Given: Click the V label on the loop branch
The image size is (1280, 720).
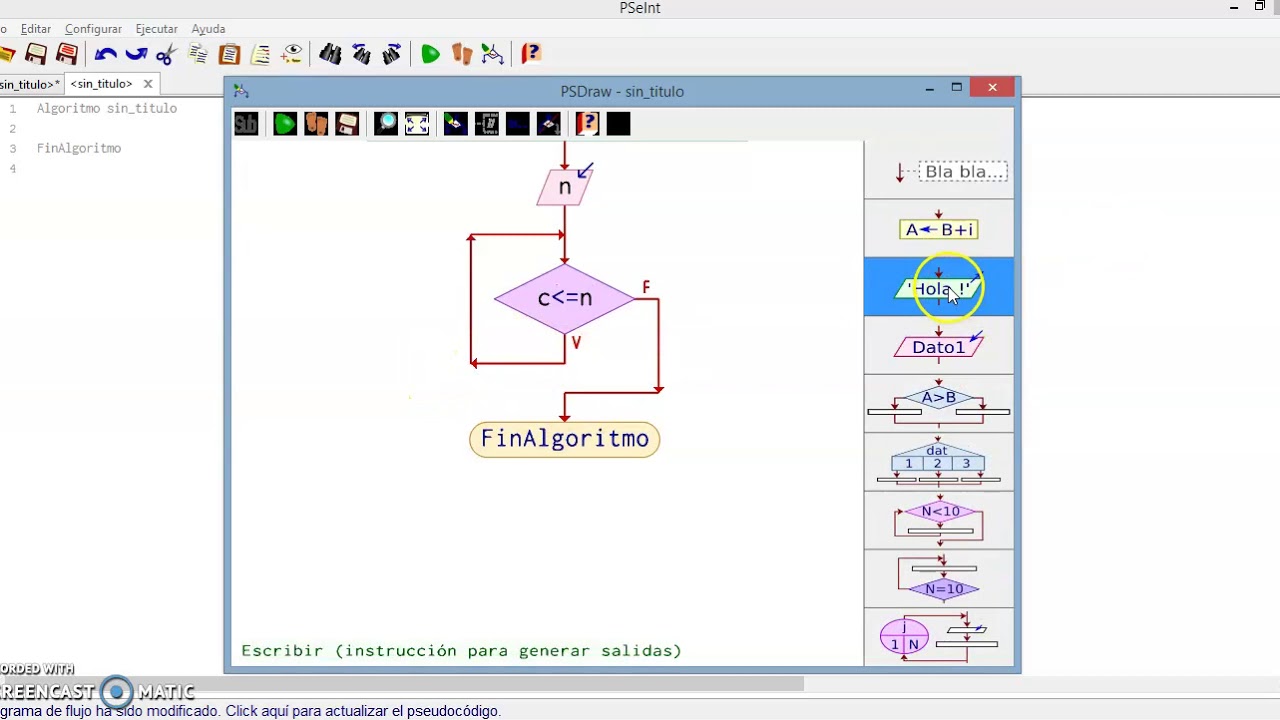Looking at the screenshot, I should (x=576, y=343).
